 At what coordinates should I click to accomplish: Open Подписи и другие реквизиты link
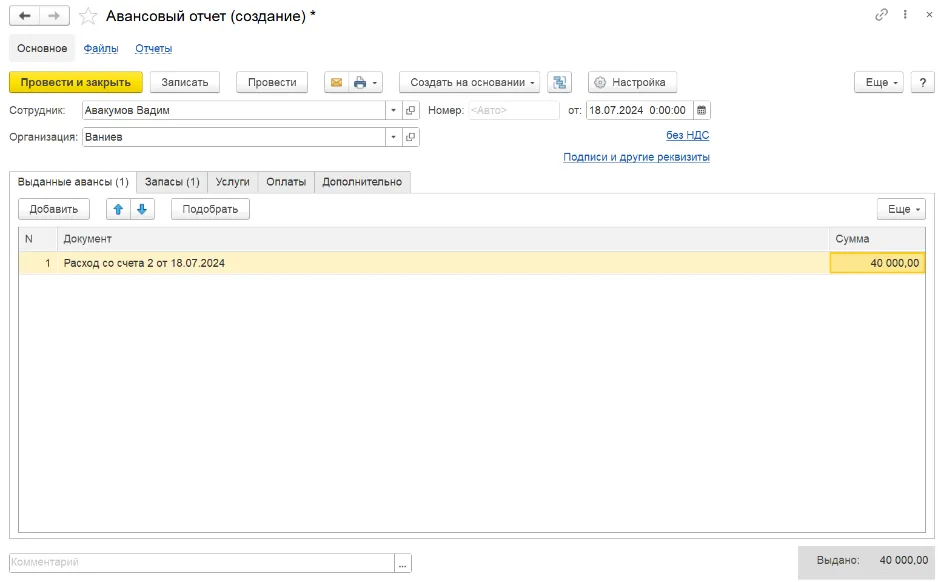click(636, 157)
